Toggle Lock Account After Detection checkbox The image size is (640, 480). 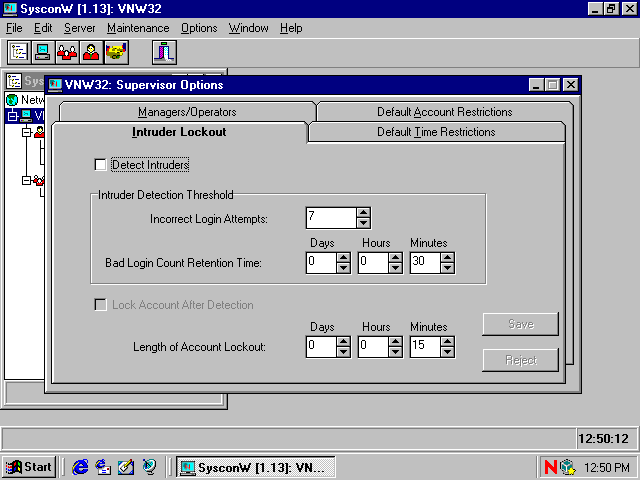pos(100,305)
